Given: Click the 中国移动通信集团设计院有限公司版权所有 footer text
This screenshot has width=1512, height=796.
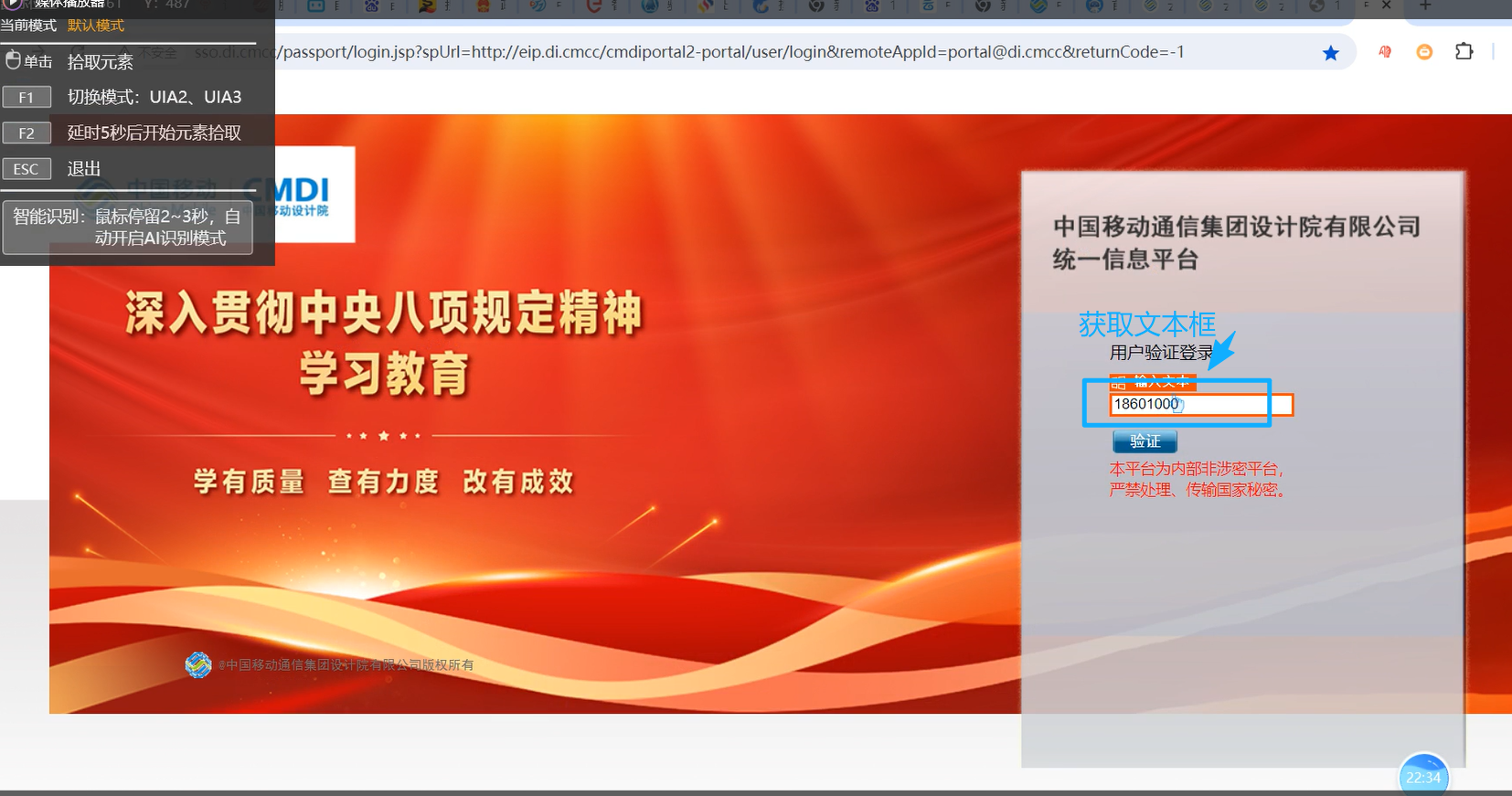Looking at the screenshot, I should [346, 665].
